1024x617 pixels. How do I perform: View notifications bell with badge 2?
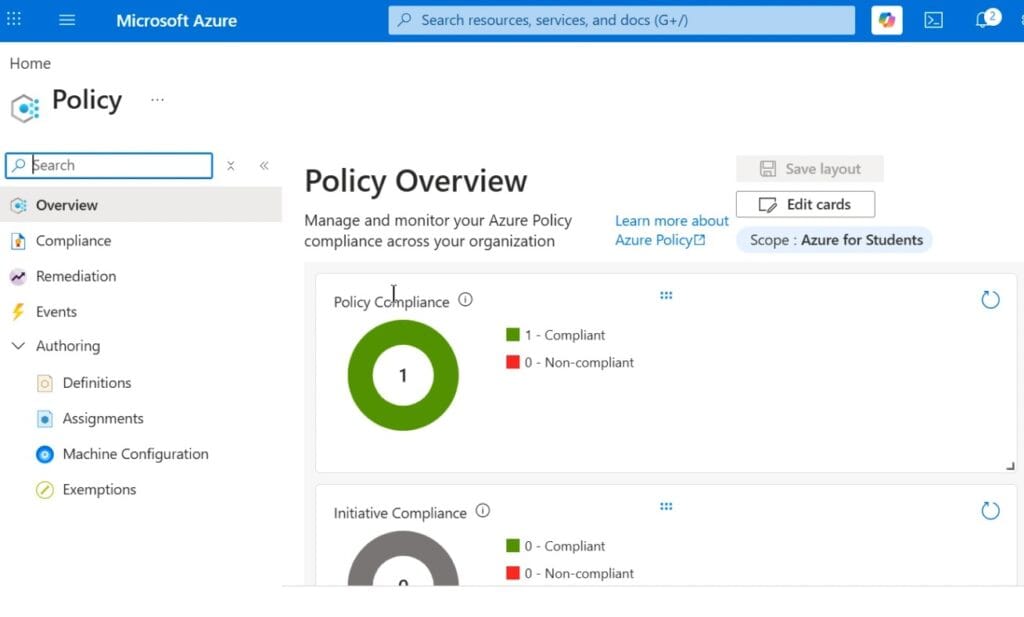pos(986,19)
